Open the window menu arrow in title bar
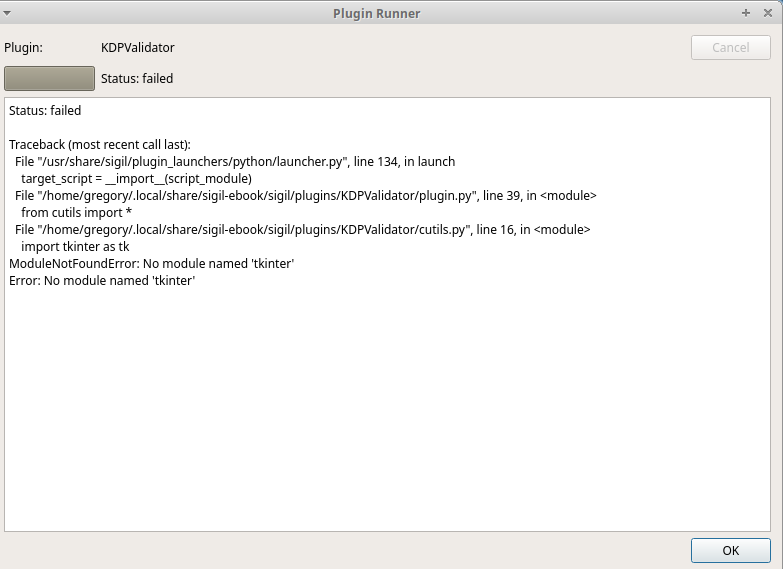Viewport: 783px width, 569px height. 9,13
